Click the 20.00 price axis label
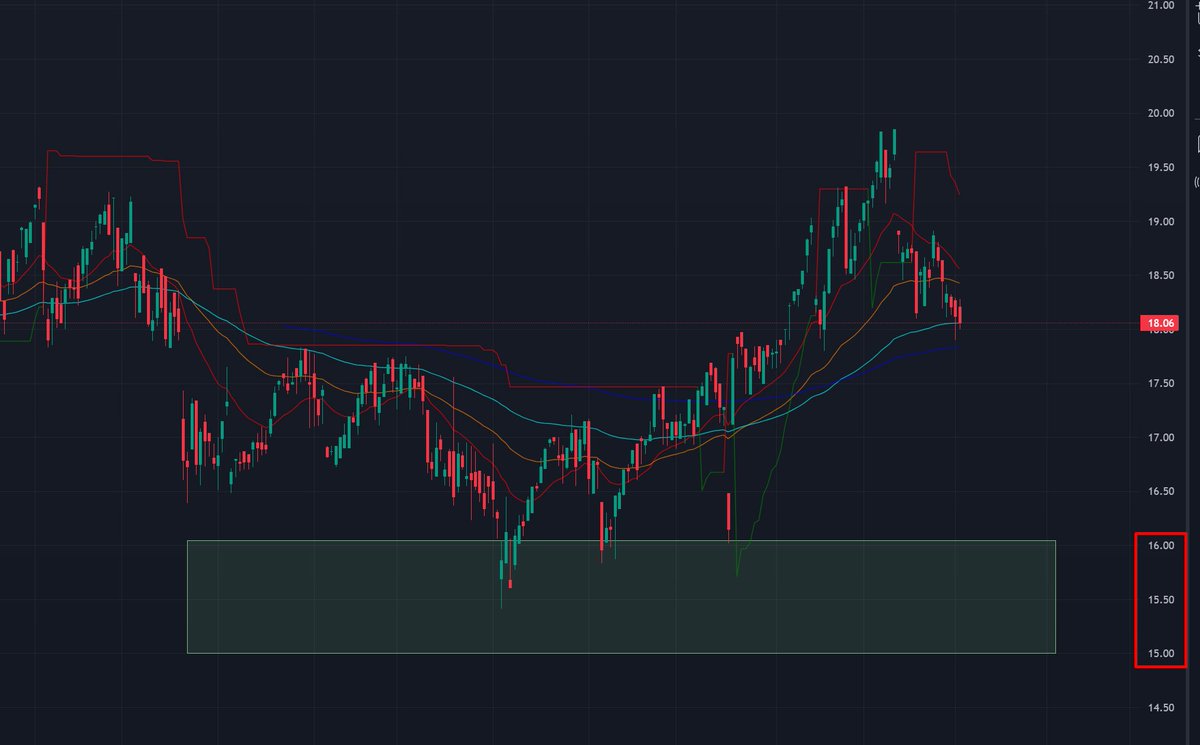The height and width of the screenshot is (745, 1200). pyautogui.click(x=1160, y=114)
